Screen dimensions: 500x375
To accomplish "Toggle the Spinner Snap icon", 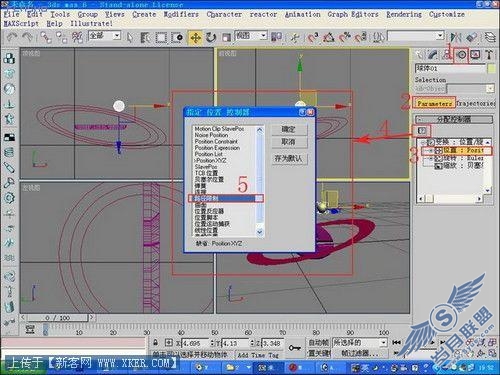I will tap(361, 37).
